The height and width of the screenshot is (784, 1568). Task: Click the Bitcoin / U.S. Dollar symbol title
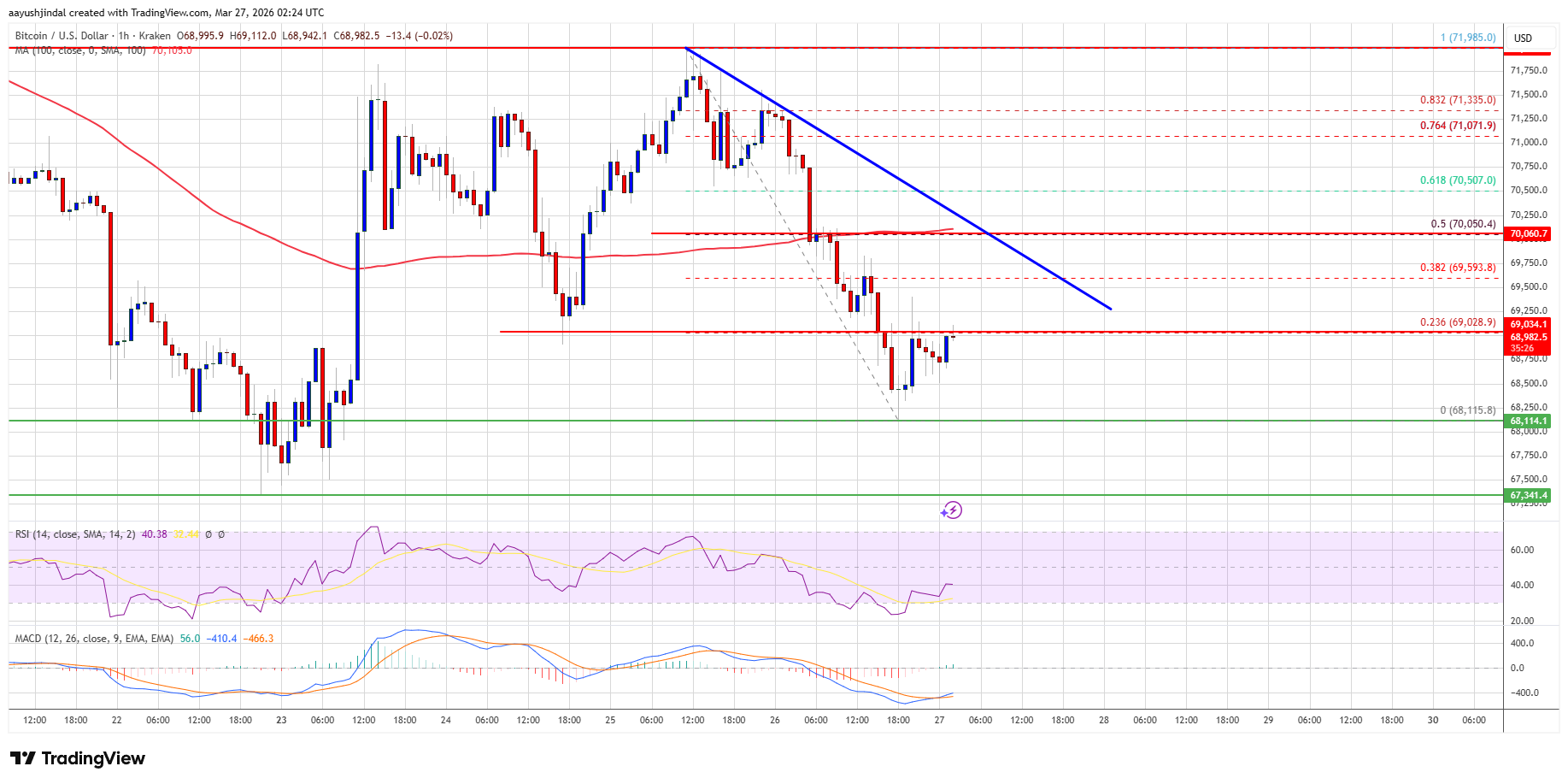pos(62,36)
